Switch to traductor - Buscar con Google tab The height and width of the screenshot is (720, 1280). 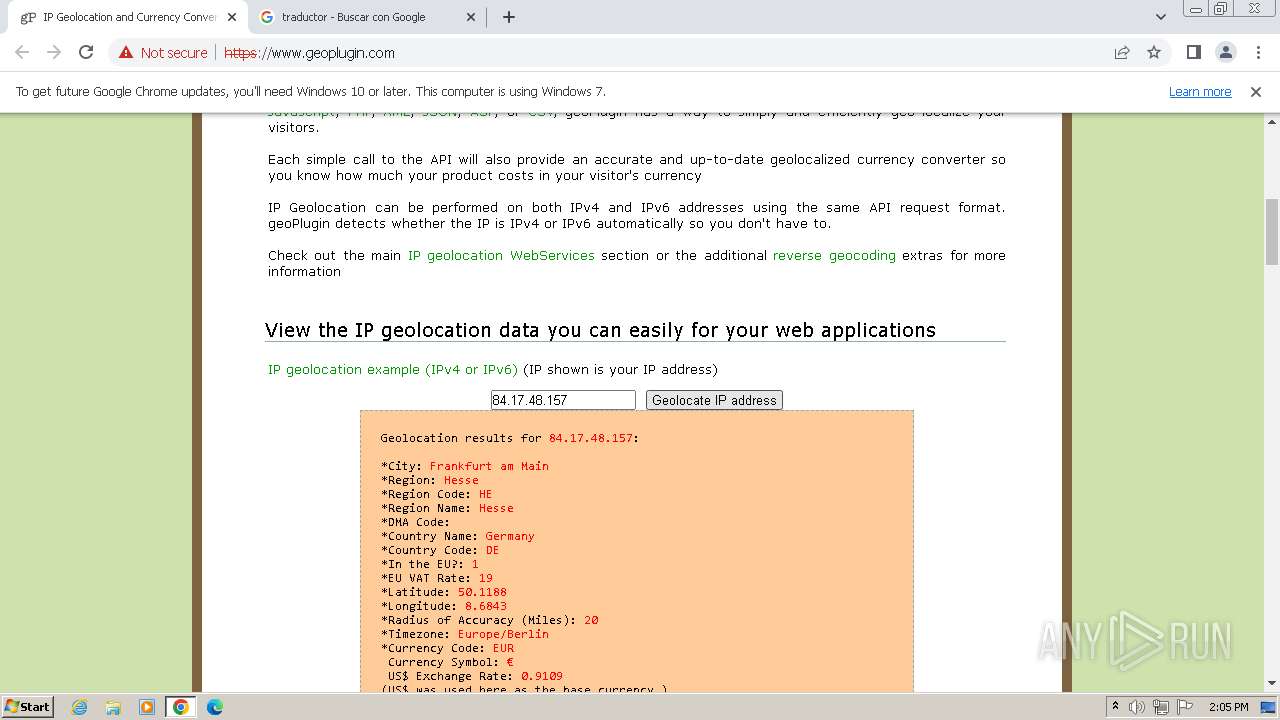click(x=366, y=17)
